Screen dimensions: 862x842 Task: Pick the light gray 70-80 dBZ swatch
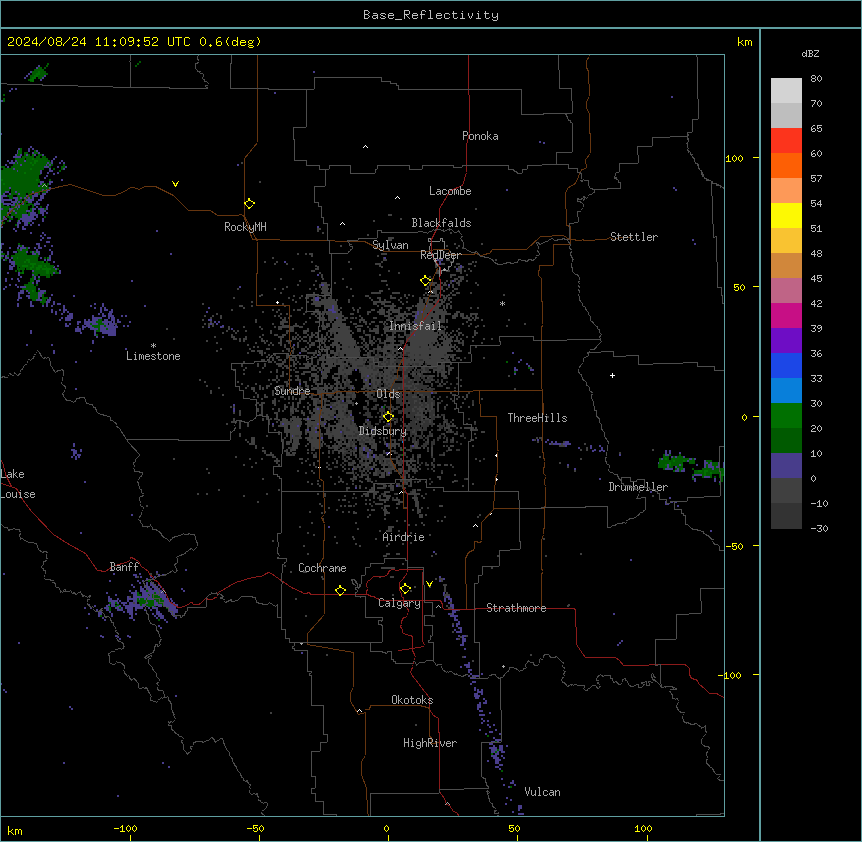[786, 90]
